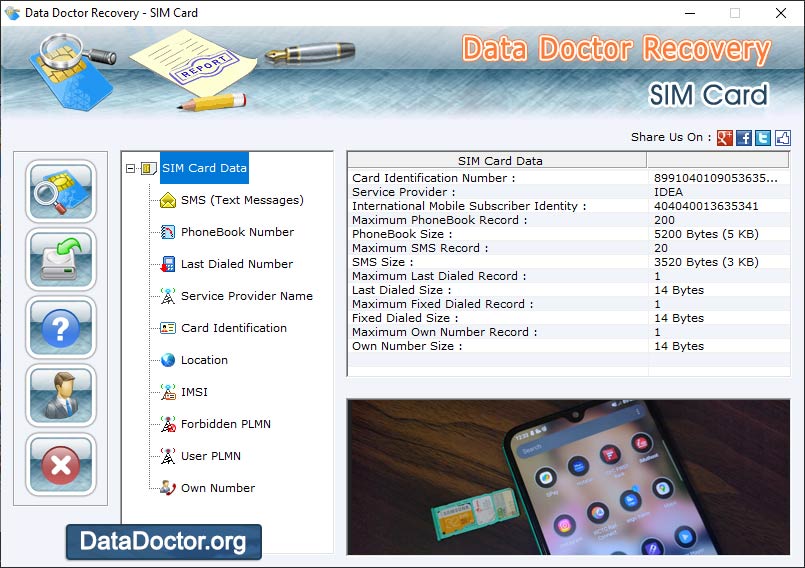Screen dimensions: 805x568
Task: Close the Data Doctor Recovery window
Action: click(781, 13)
